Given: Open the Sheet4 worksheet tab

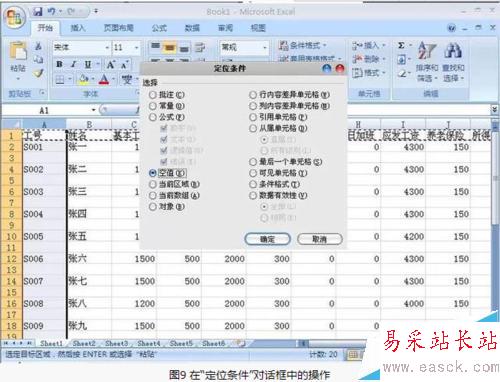Looking at the screenshot, I should click(149, 343).
